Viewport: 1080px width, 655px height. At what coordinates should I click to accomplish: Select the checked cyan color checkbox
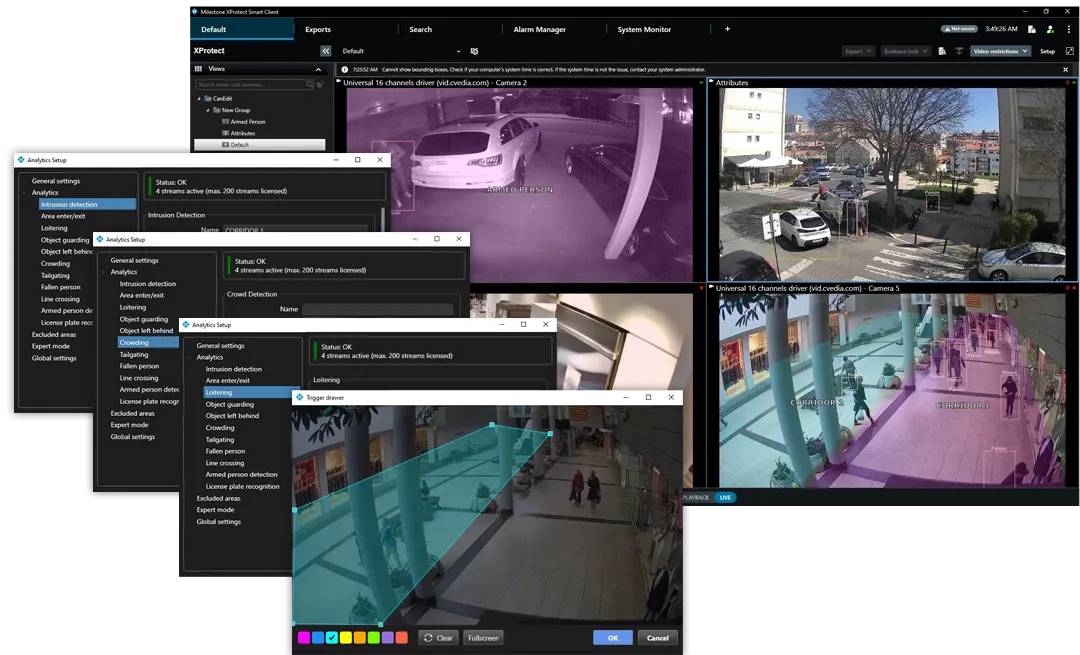point(332,637)
